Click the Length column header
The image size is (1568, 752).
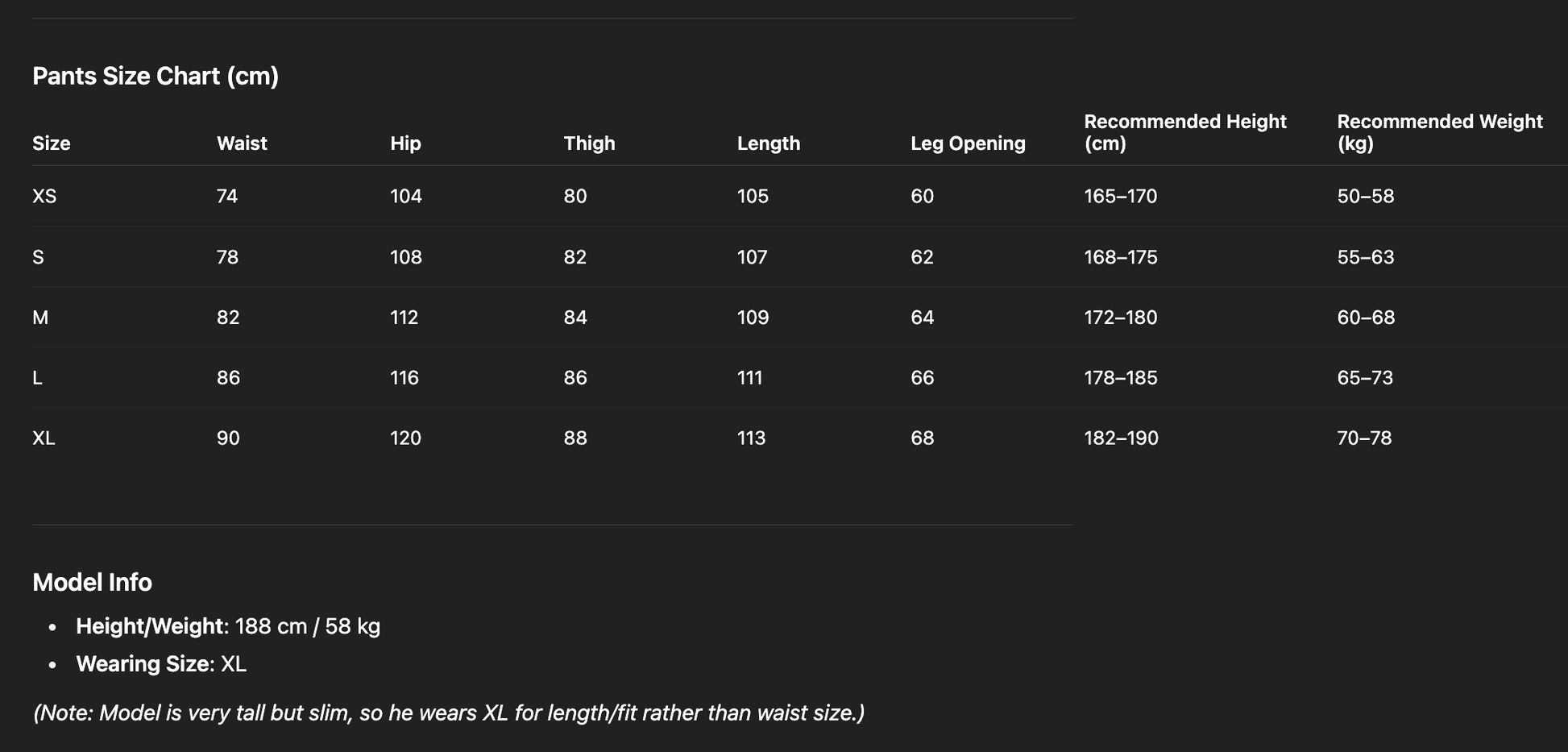pyautogui.click(x=769, y=143)
